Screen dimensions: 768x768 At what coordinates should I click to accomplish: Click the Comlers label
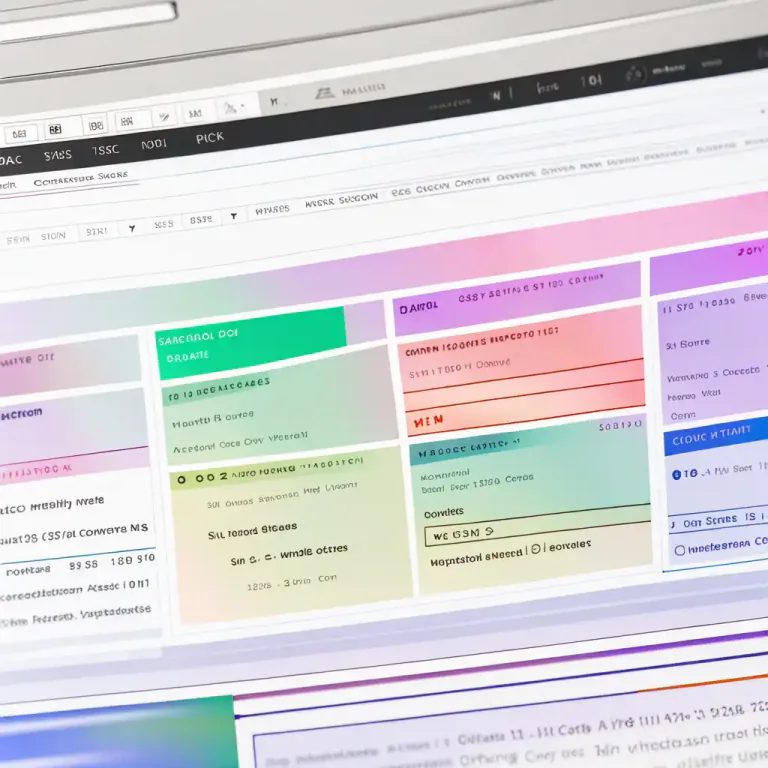443,513
